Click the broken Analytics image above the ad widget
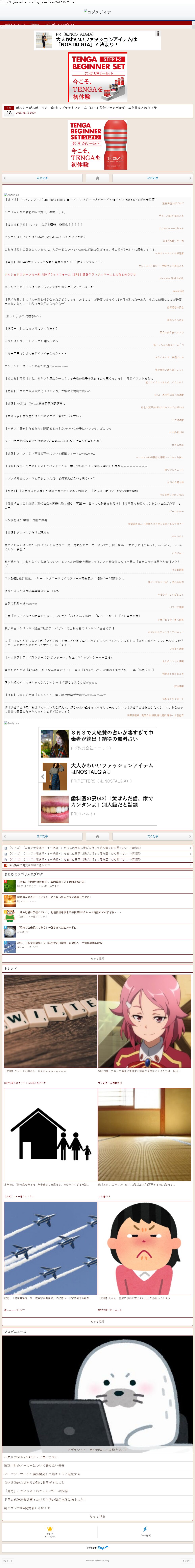The image size is (195, 1568). pyautogui.click(x=12, y=723)
